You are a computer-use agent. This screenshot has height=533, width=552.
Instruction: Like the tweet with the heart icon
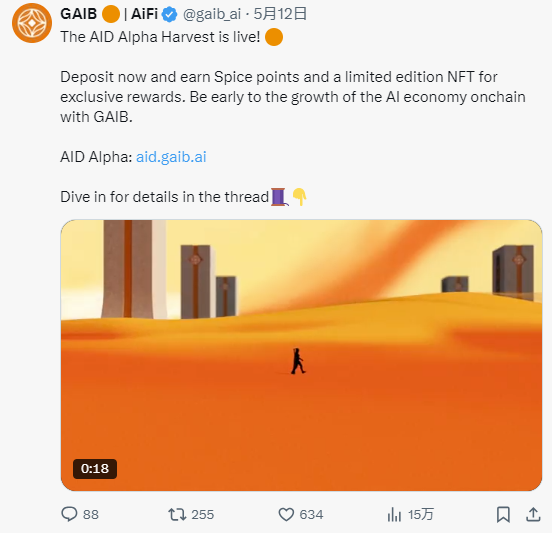click(286, 515)
